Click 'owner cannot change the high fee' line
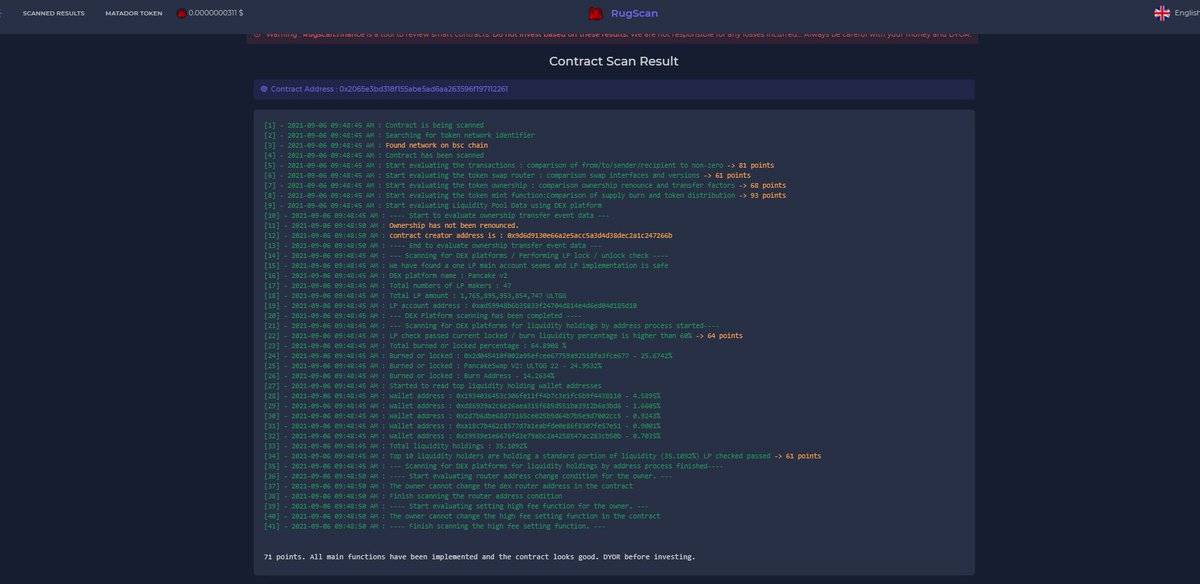Viewport: 1200px width, 584px height. (x=462, y=515)
